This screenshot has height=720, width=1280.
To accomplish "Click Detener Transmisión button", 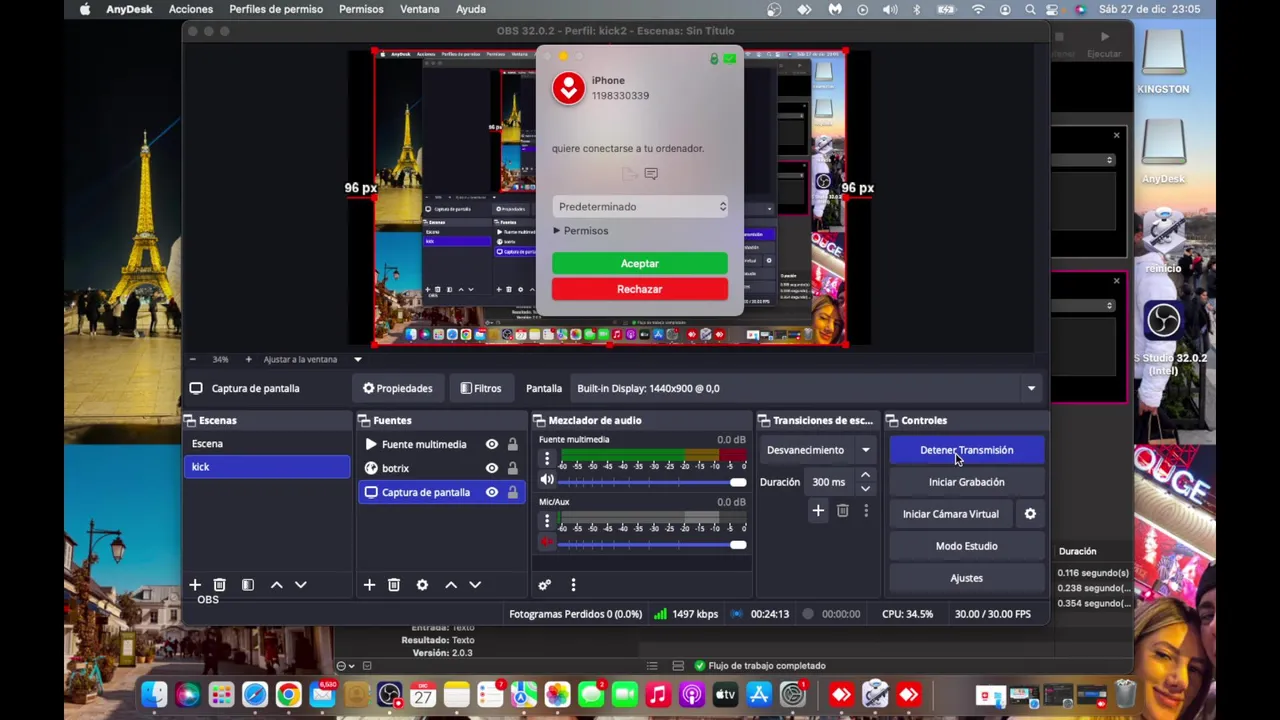I will 966,450.
